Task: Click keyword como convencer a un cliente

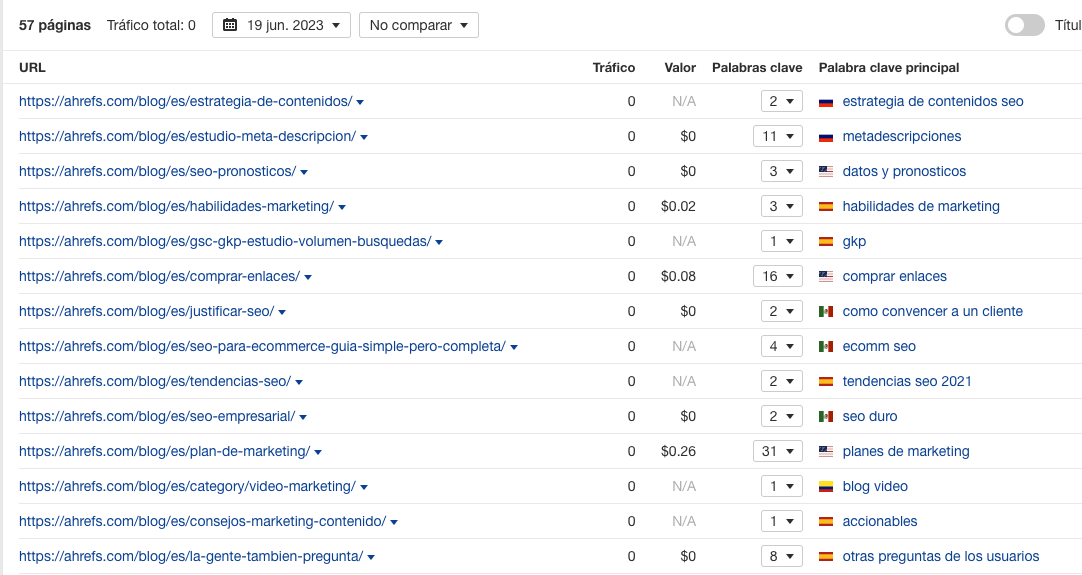Action: coord(932,311)
